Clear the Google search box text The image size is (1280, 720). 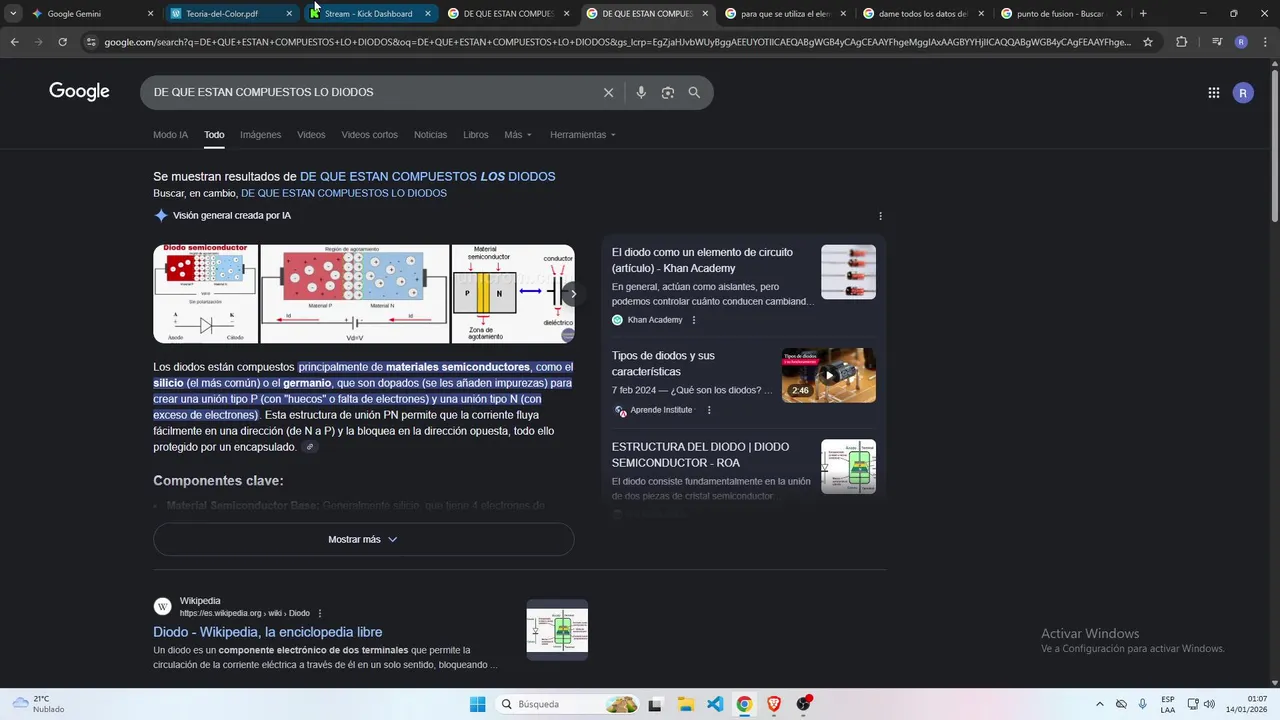pos(608,92)
